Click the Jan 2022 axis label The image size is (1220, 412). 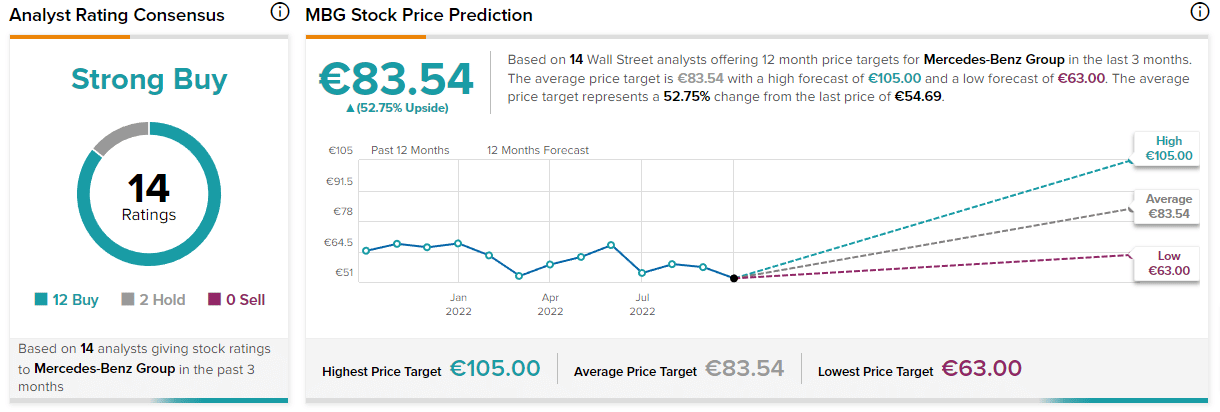(458, 304)
